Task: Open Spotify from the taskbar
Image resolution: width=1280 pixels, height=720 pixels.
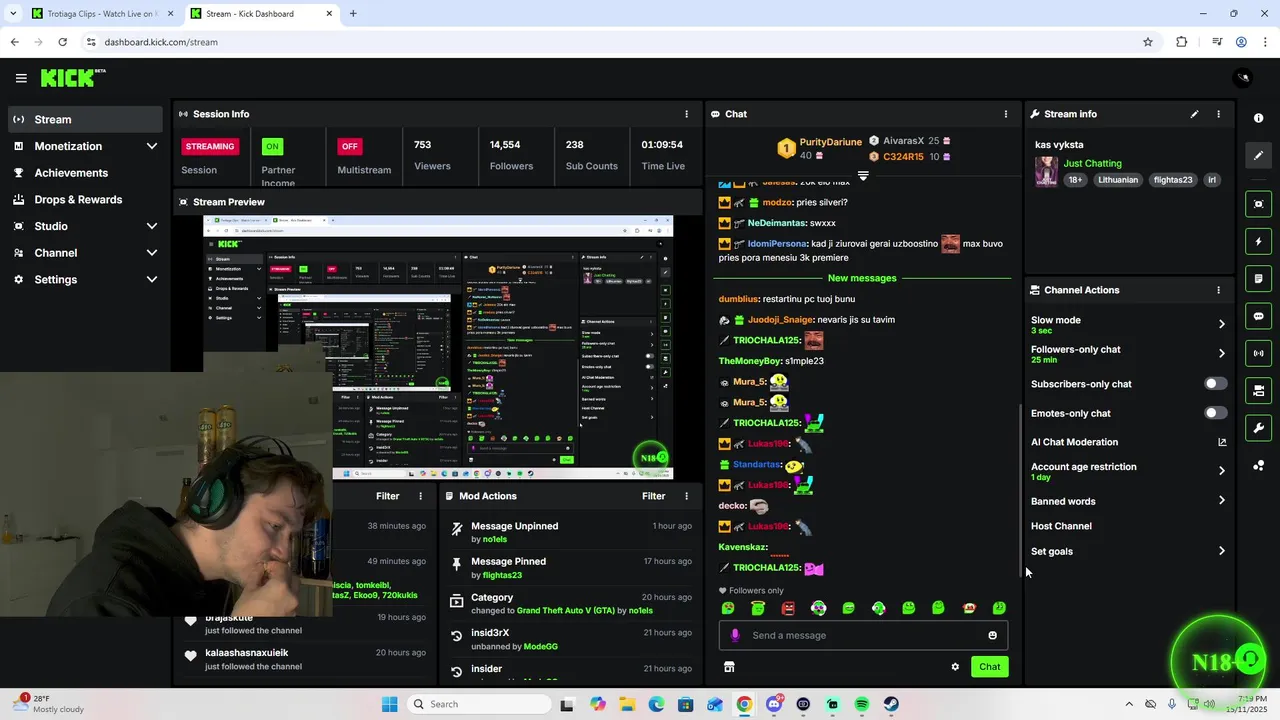Action: (862, 704)
